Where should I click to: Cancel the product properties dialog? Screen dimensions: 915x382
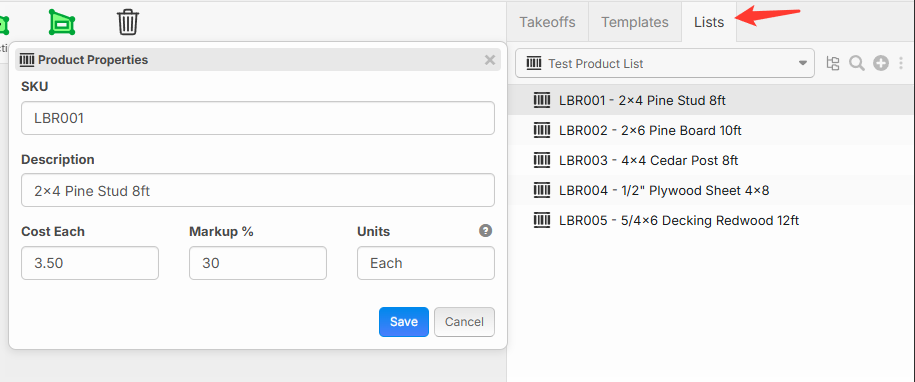465,322
